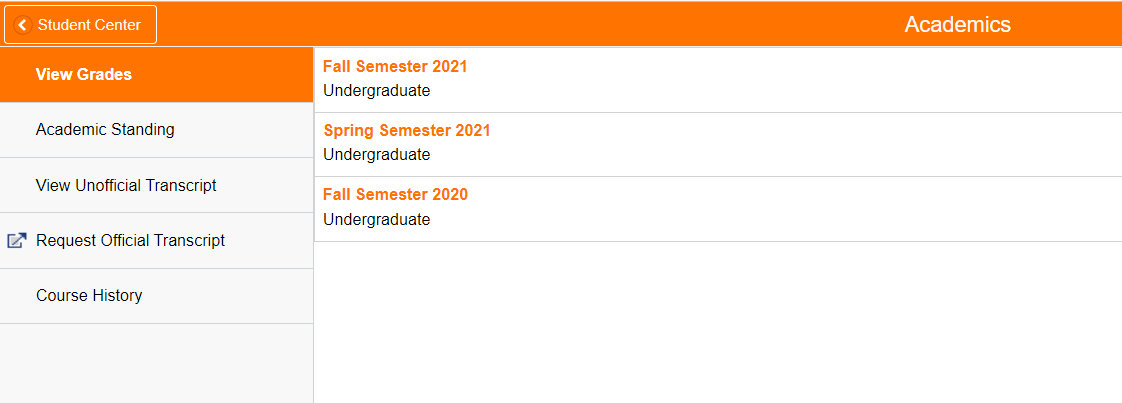This screenshot has width=1122, height=403.
Task: Click Undergraduate label under Fall Semester 2021
Action: [x=377, y=91]
